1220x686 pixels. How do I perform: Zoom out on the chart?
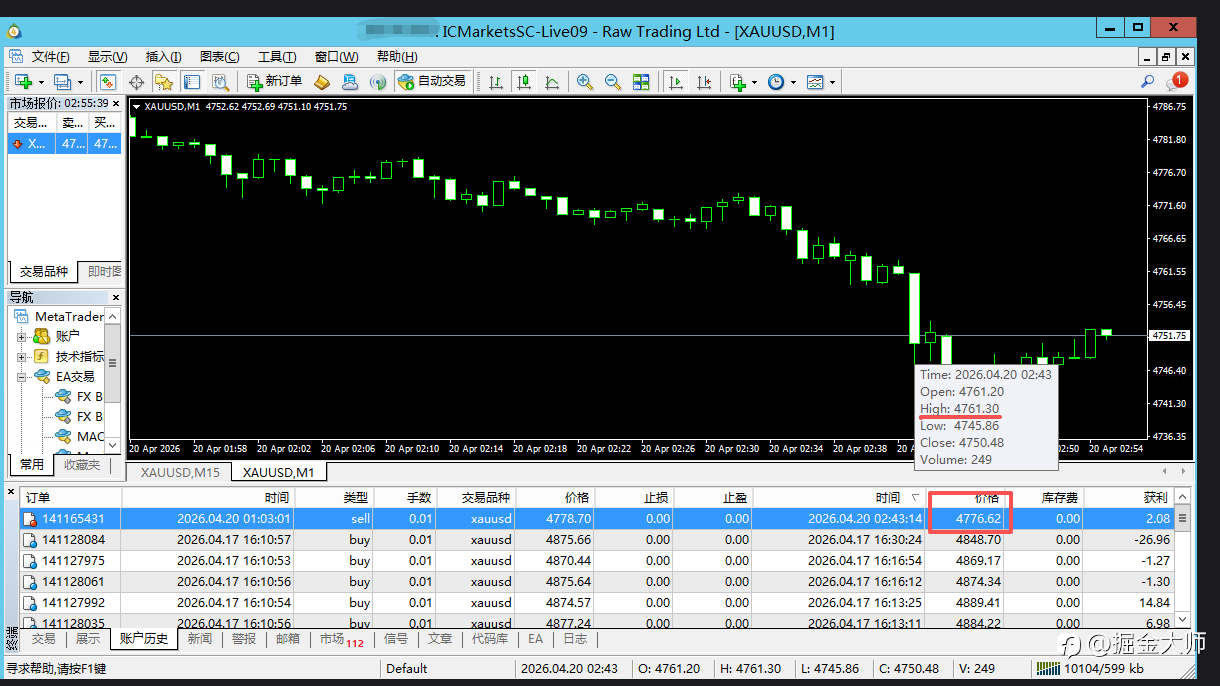[612, 82]
